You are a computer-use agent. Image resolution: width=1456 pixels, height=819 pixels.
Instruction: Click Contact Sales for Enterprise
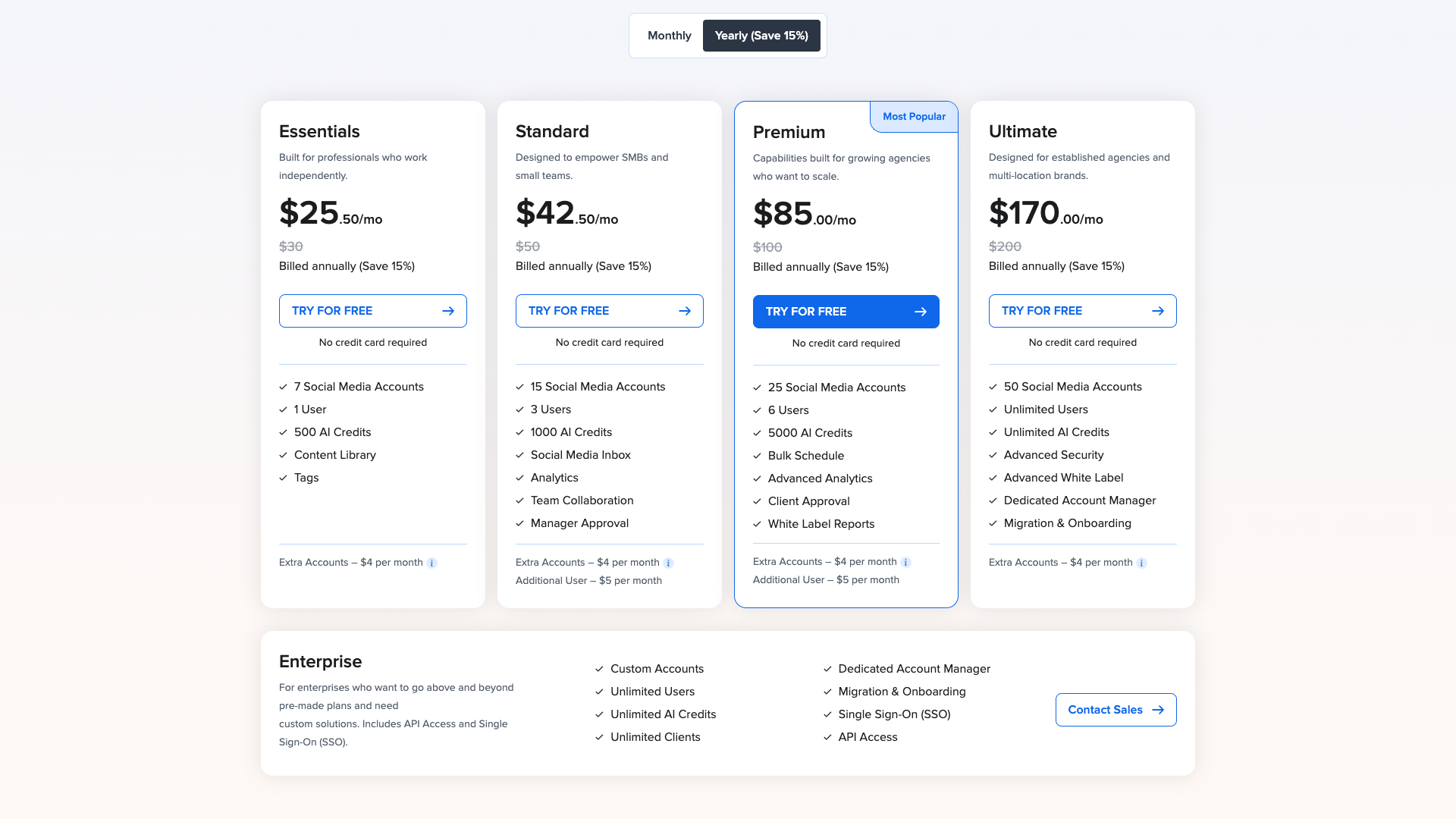(x=1116, y=710)
